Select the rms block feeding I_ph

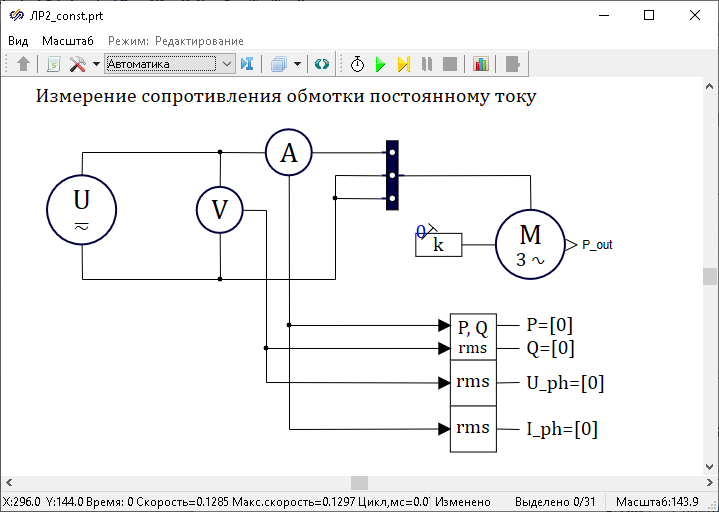473,429
